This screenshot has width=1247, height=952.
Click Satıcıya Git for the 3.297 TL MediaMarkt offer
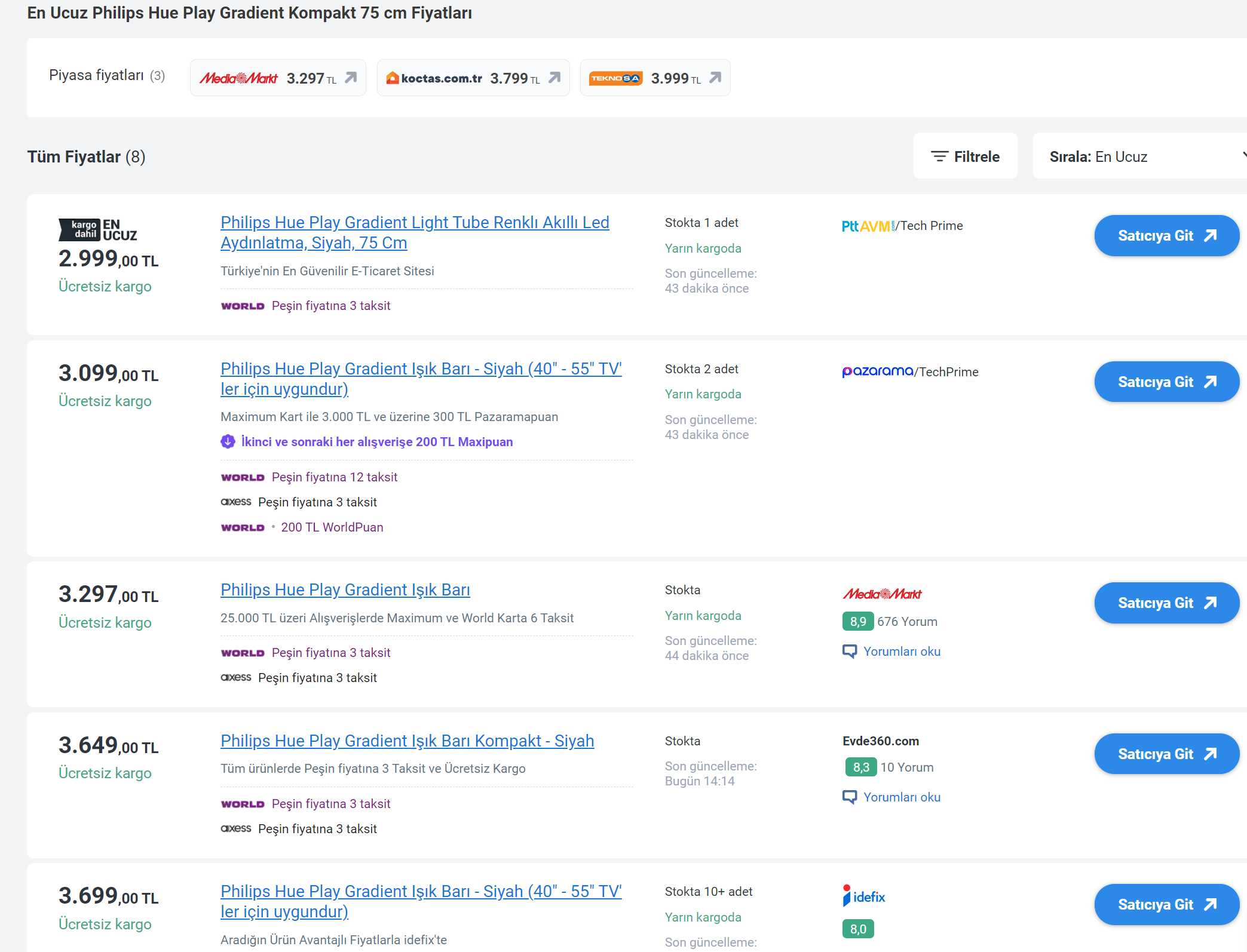click(x=1166, y=603)
